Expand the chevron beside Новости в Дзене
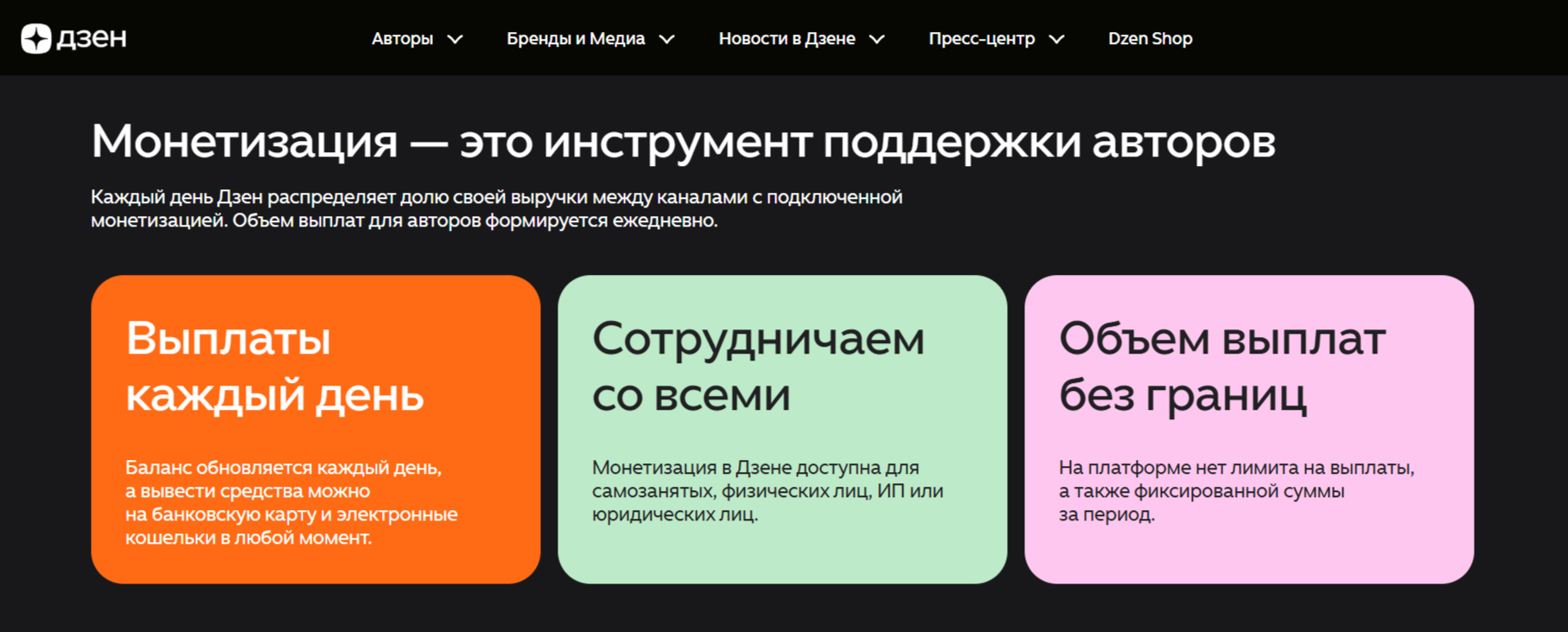 [877, 40]
